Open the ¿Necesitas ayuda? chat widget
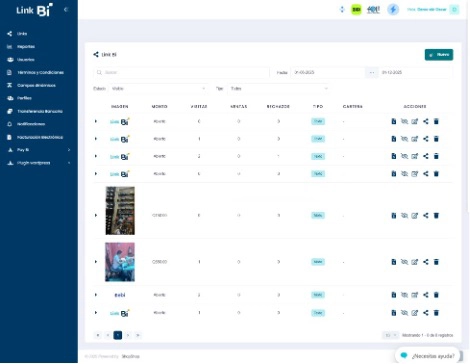 click(428, 356)
